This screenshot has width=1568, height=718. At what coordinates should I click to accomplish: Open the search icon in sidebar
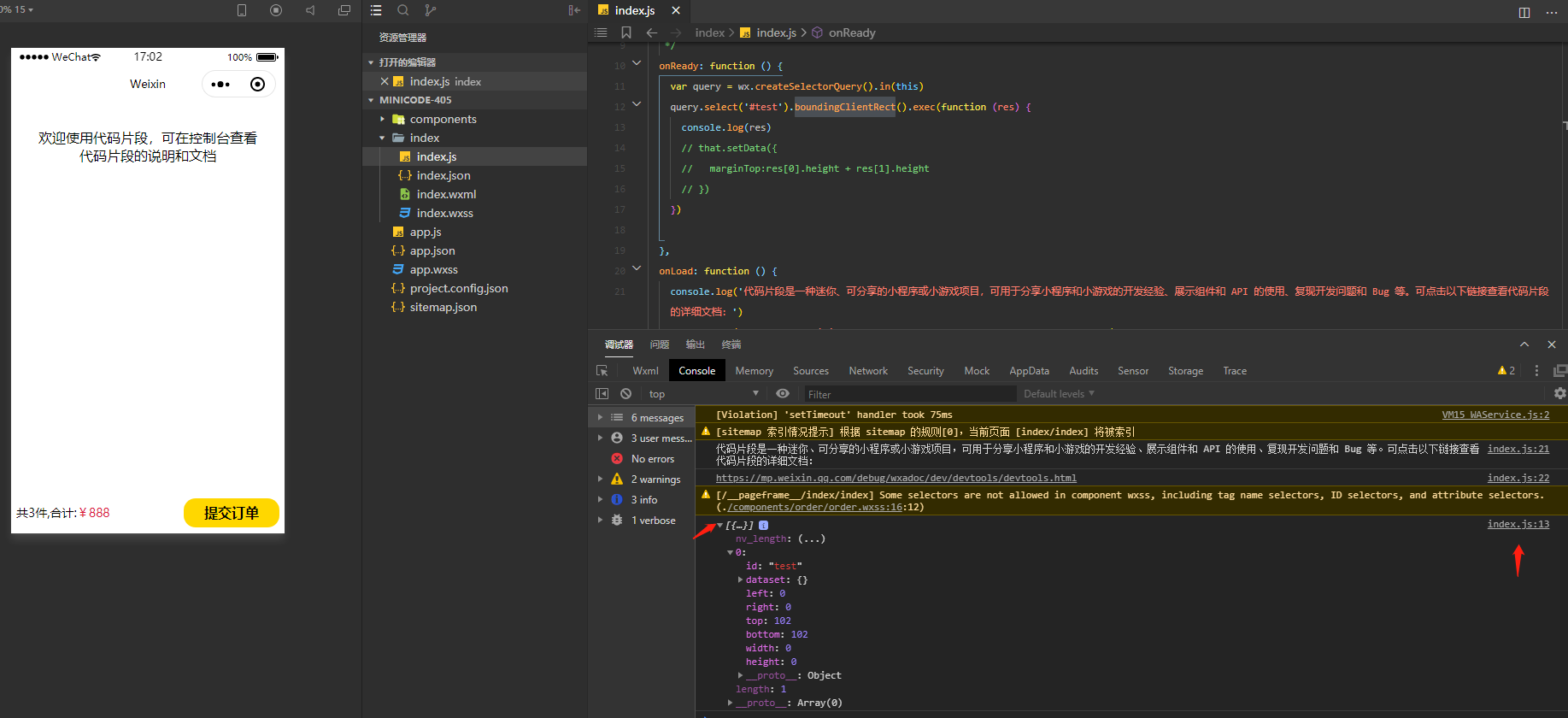[x=403, y=10]
